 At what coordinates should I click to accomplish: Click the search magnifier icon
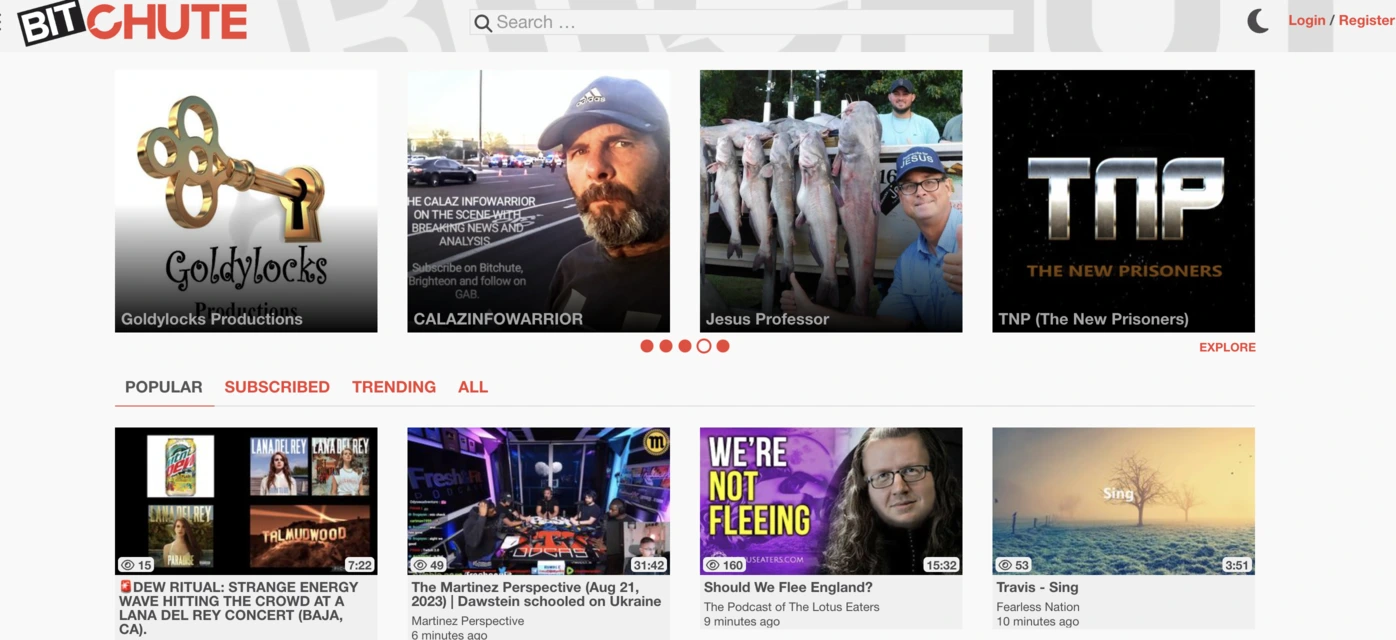tap(483, 23)
